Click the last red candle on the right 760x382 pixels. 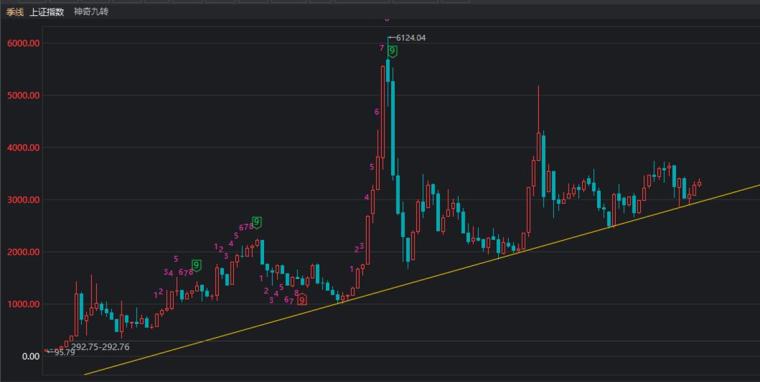click(x=699, y=184)
